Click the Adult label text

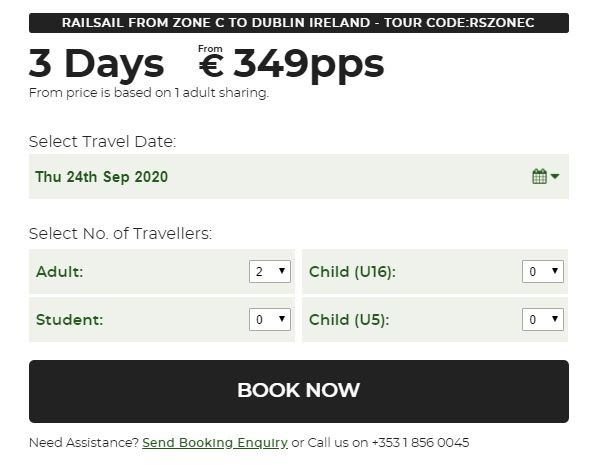[60, 271]
